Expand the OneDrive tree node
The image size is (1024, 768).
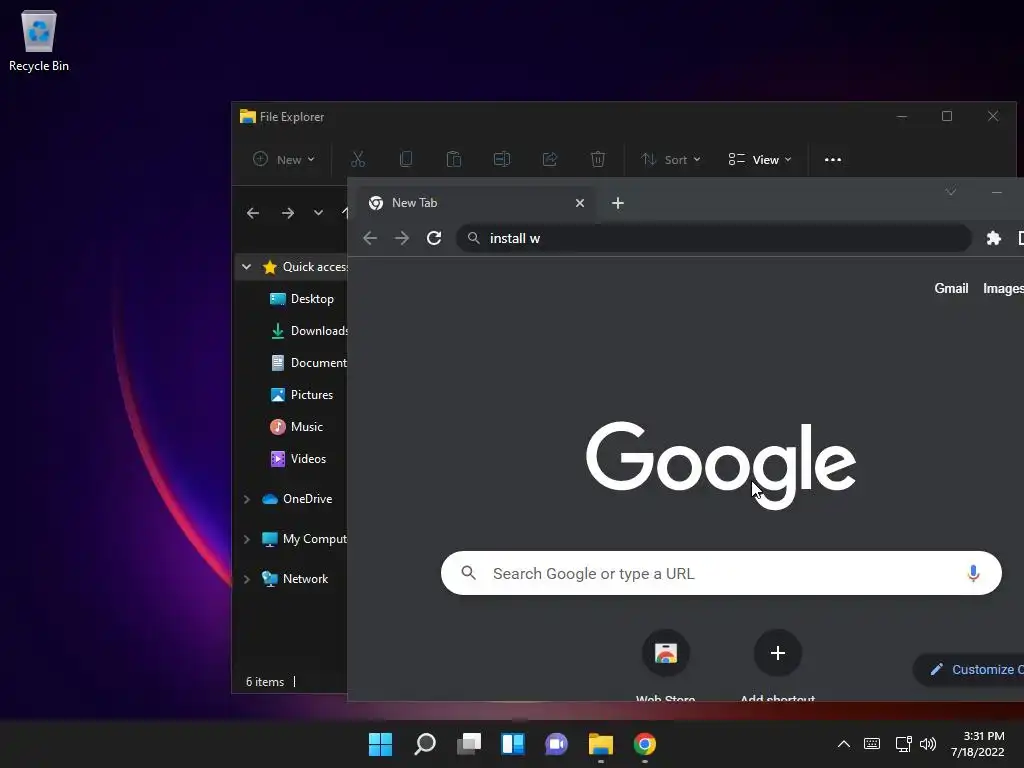[x=246, y=499]
